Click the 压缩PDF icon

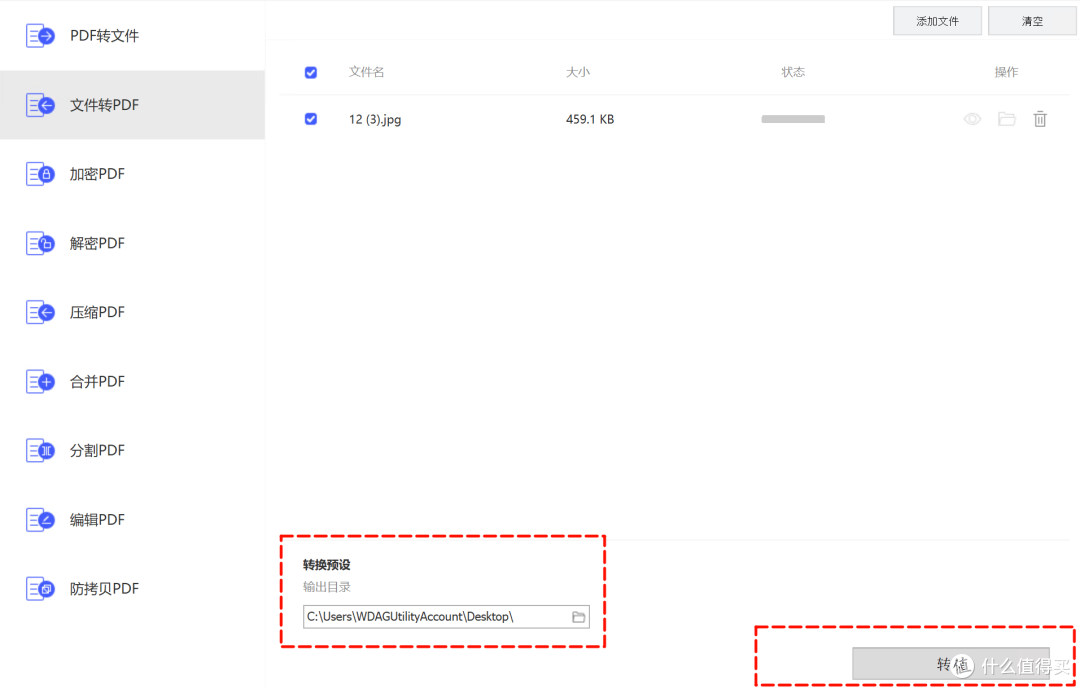[40, 312]
